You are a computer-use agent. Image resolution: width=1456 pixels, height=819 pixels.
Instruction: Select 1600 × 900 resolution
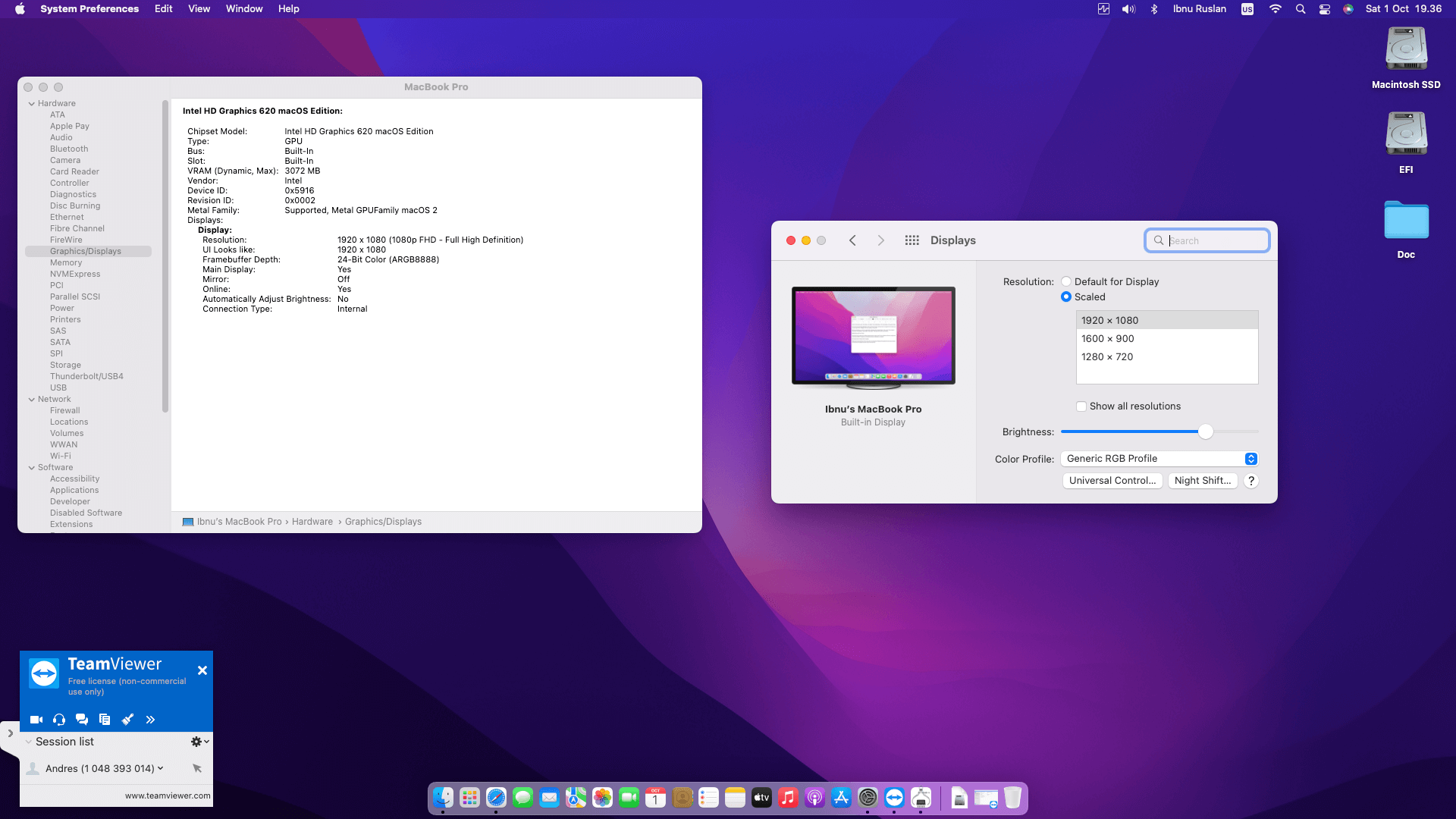point(1167,339)
